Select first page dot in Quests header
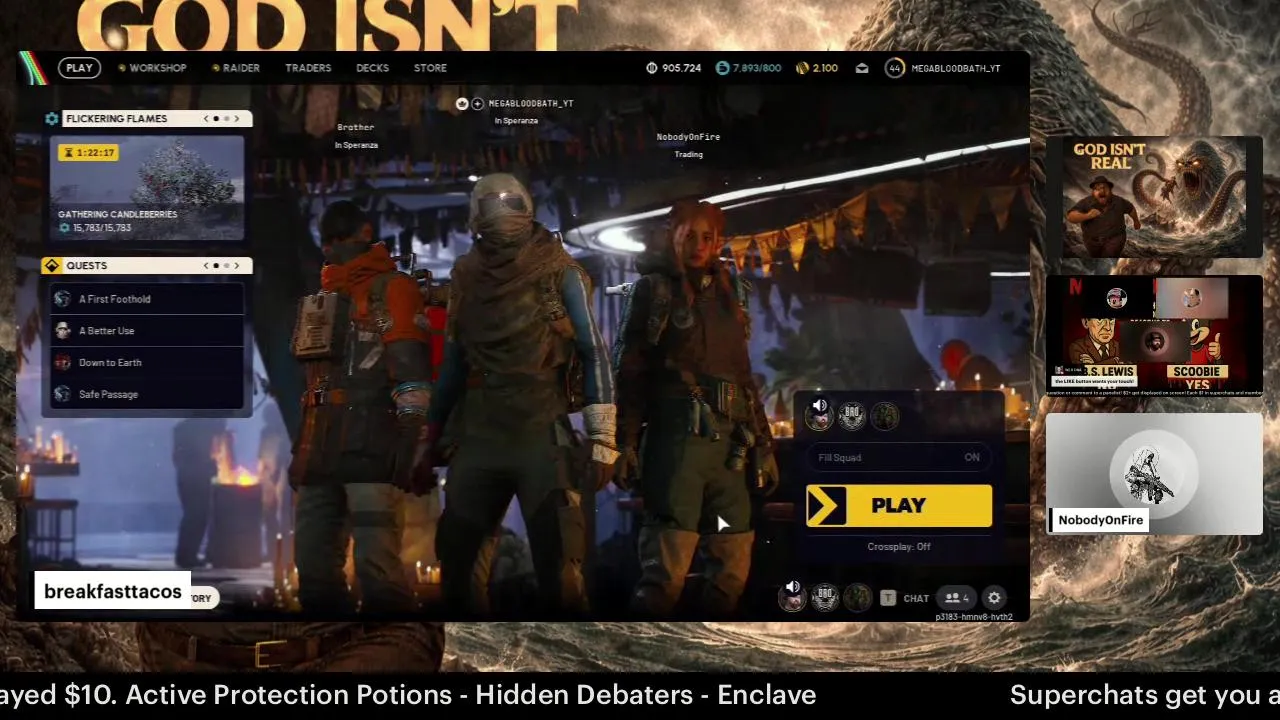Image resolution: width=1280 pixels, height=720 pixels. point(216,266)
